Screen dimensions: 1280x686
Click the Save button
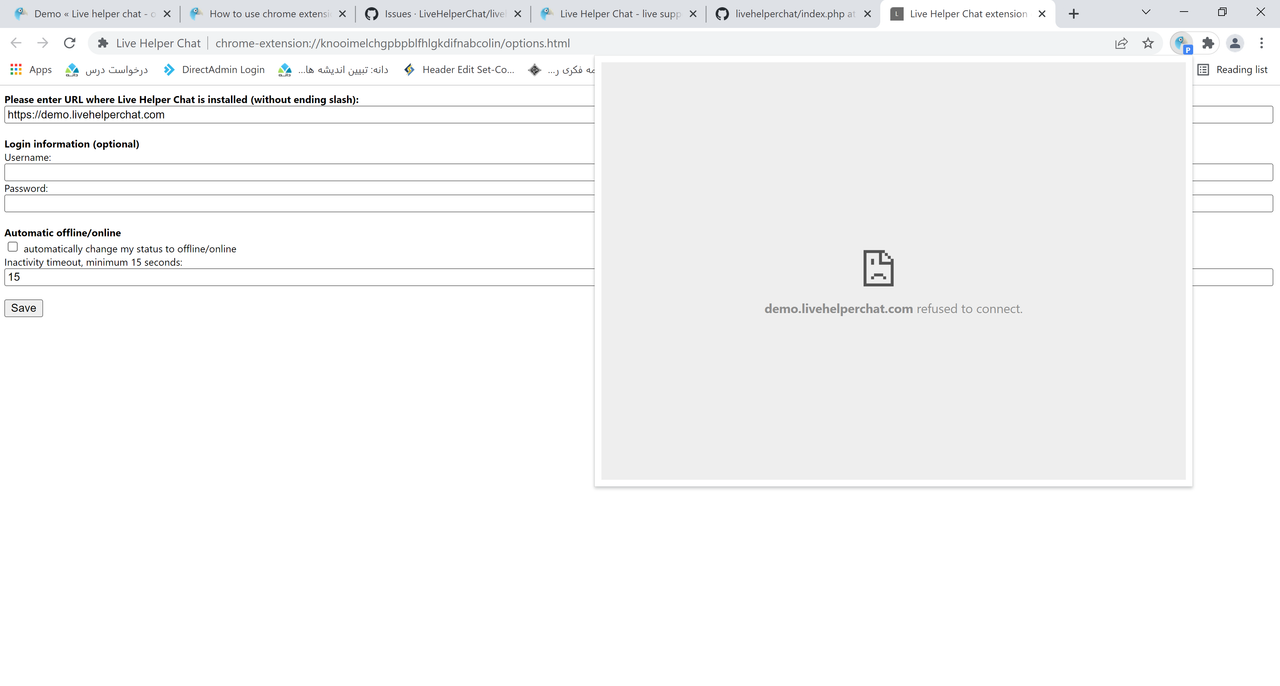click(x=24, y=308)
